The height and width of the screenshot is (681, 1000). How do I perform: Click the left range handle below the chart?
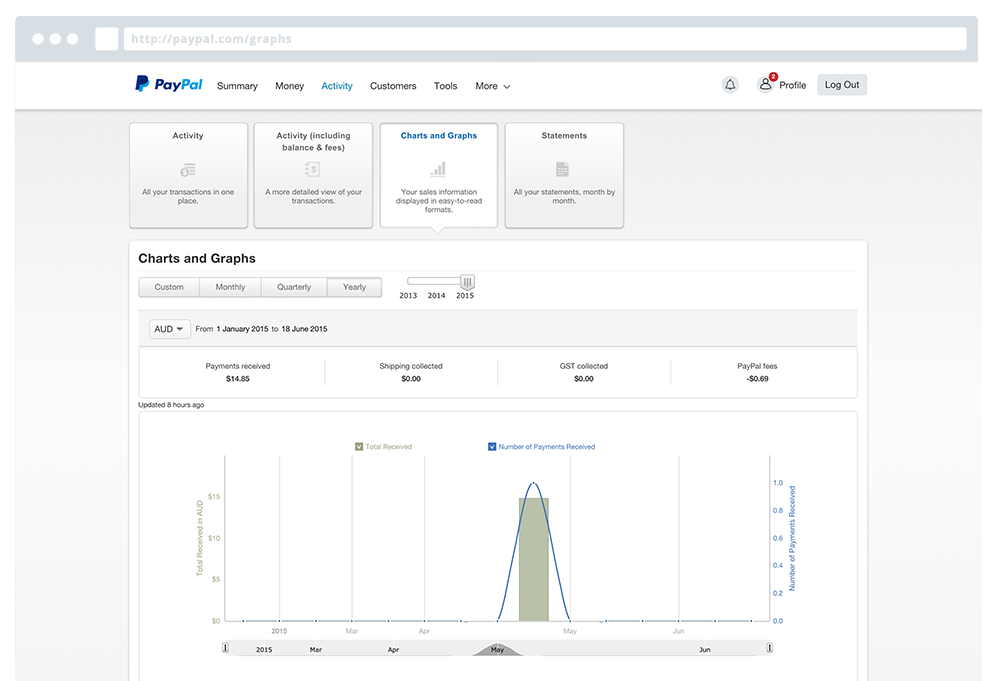click(x=225, y=648)
